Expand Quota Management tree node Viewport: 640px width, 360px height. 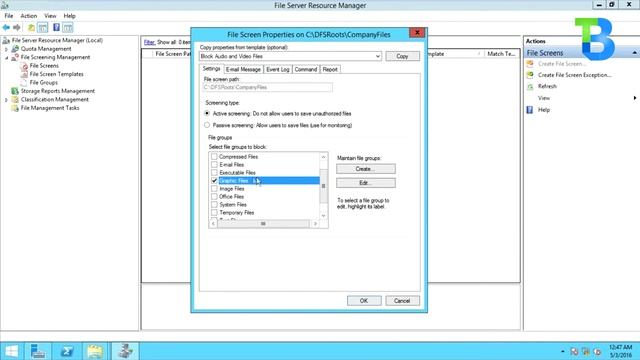coord(6,49)
